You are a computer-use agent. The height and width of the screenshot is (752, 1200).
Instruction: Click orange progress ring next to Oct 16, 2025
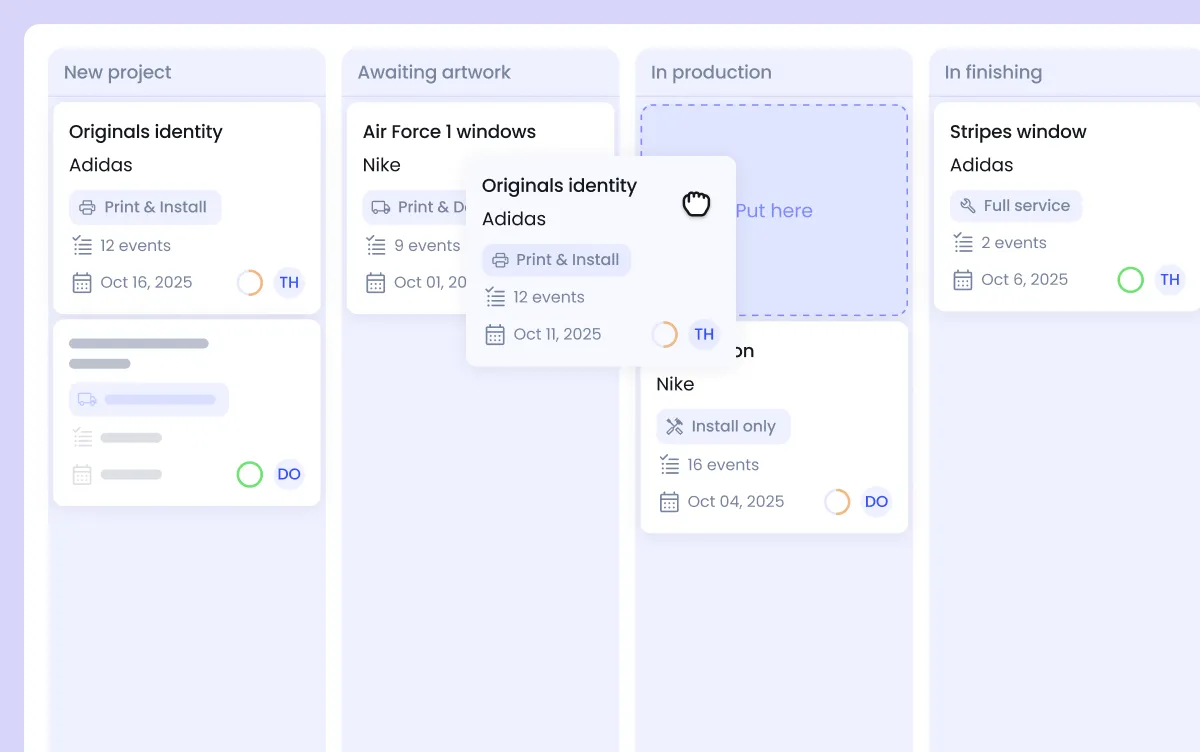click(x=250, y=282)
